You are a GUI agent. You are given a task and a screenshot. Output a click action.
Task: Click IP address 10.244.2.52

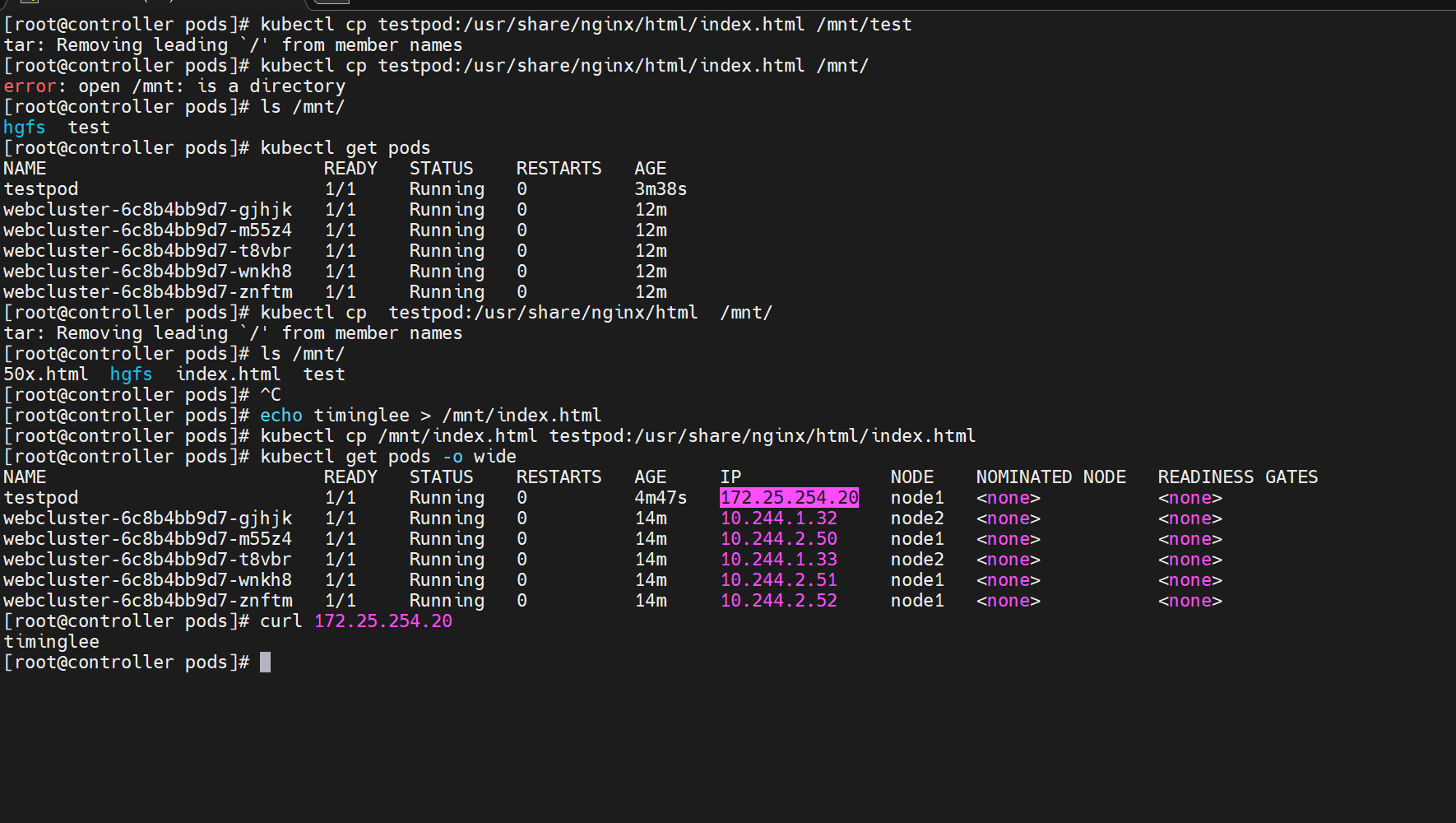[x=779, y=601]
